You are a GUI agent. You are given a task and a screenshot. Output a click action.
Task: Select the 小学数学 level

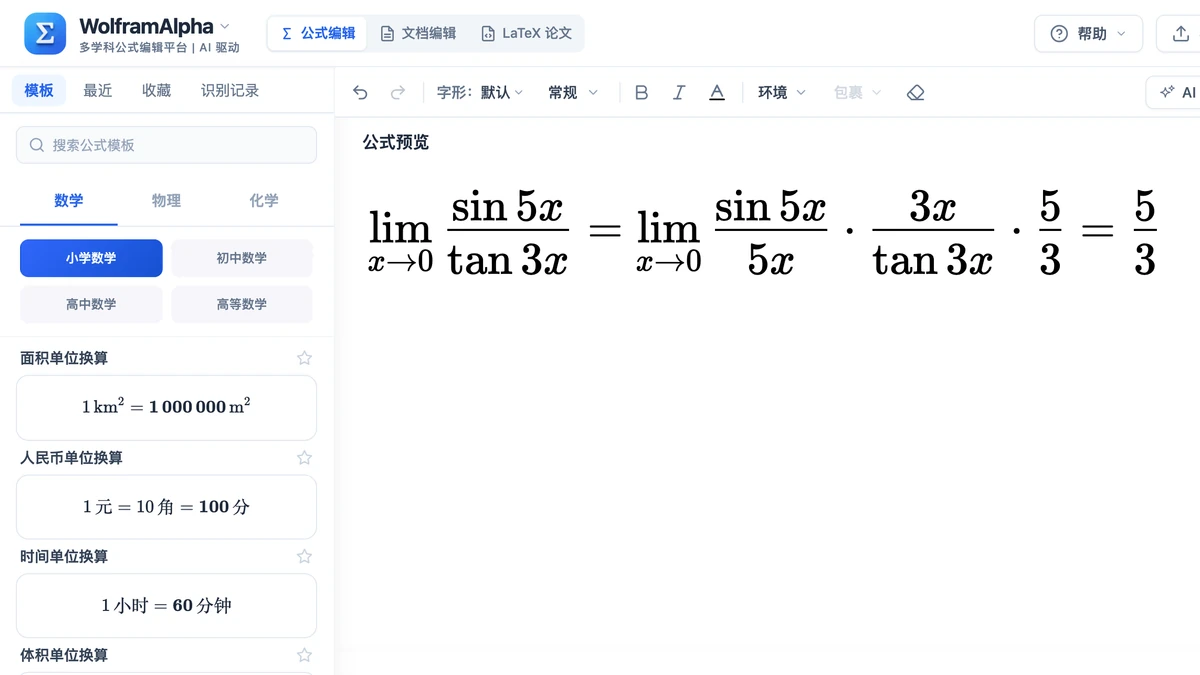point(91,258)
